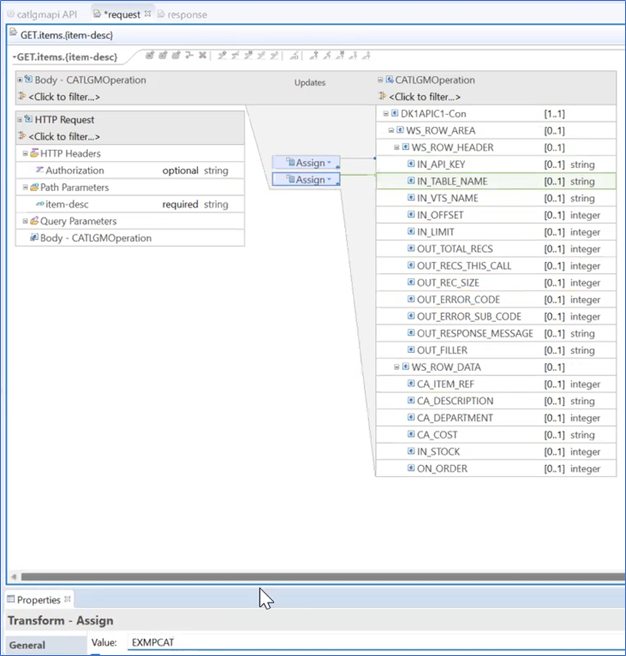Click the element icon beside OUT_REC_SIZE
The image size is (626, 656).
coord(411,282)
